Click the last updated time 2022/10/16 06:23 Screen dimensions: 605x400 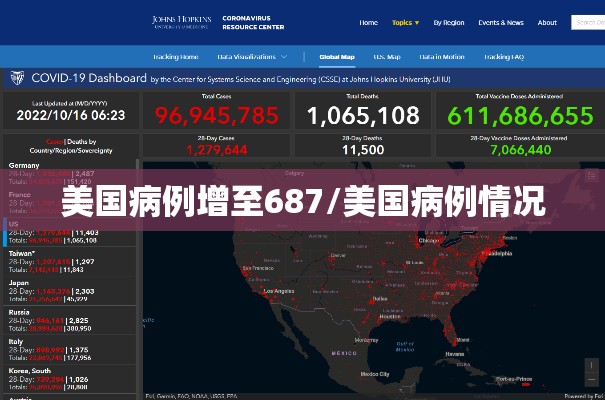pos(71,115)
